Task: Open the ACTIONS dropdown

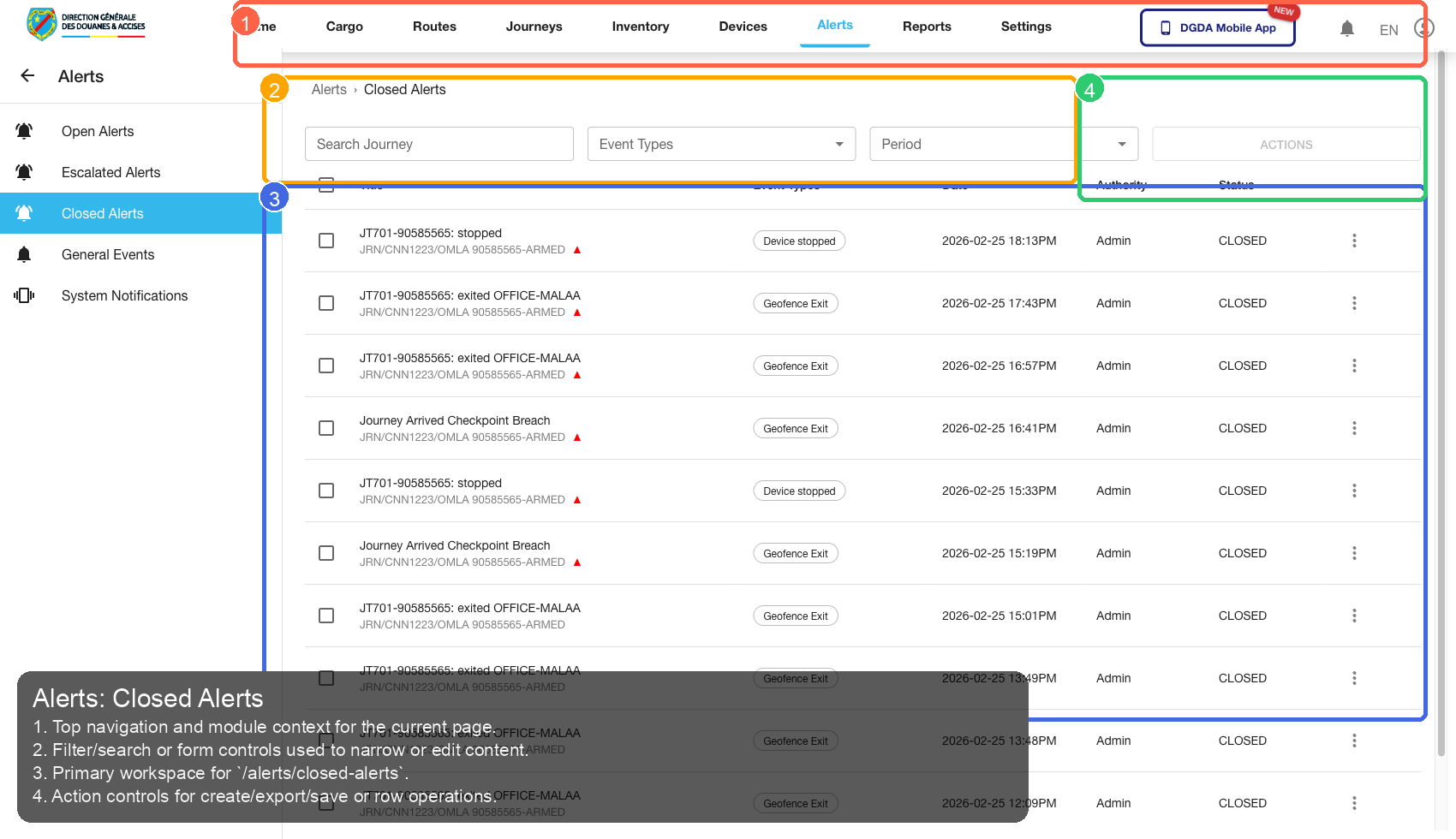Action: [1286, 144]
